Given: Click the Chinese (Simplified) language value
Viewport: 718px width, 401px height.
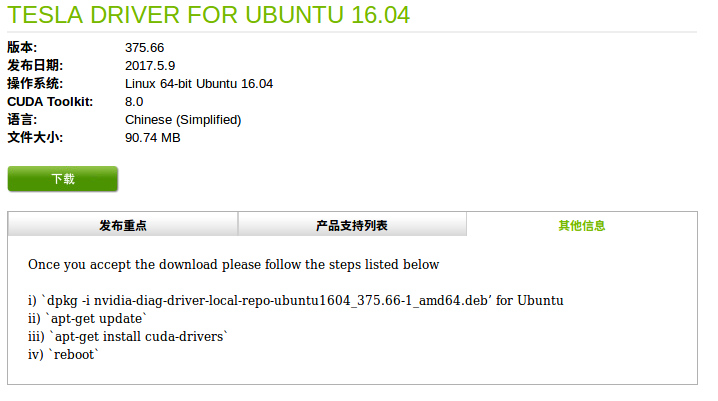Looking at the screenshot, I should [183, 120].
